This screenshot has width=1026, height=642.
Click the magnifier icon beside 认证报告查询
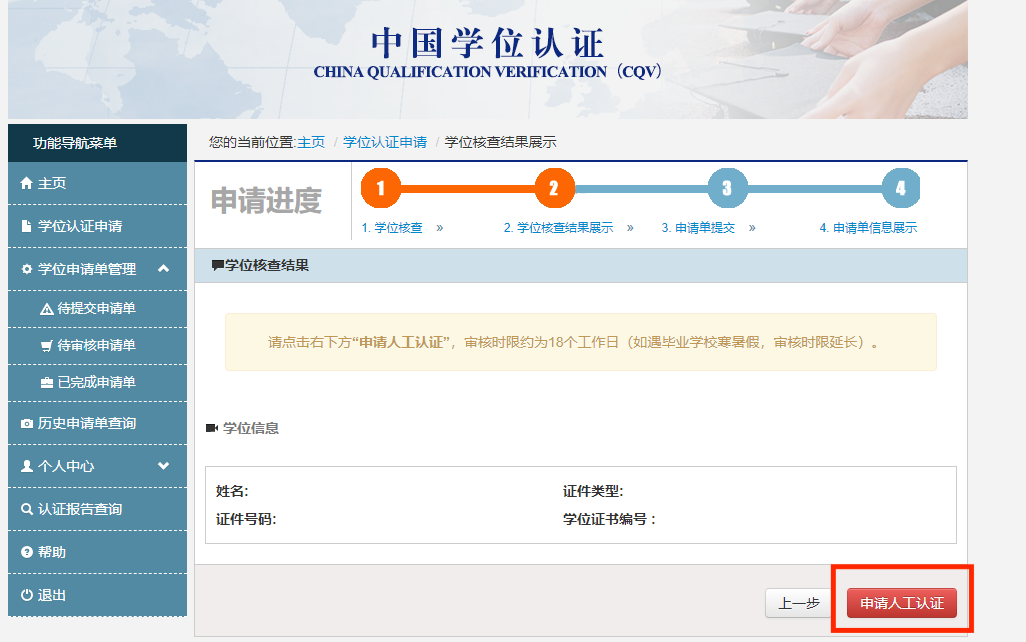click(x=27, y=510)
